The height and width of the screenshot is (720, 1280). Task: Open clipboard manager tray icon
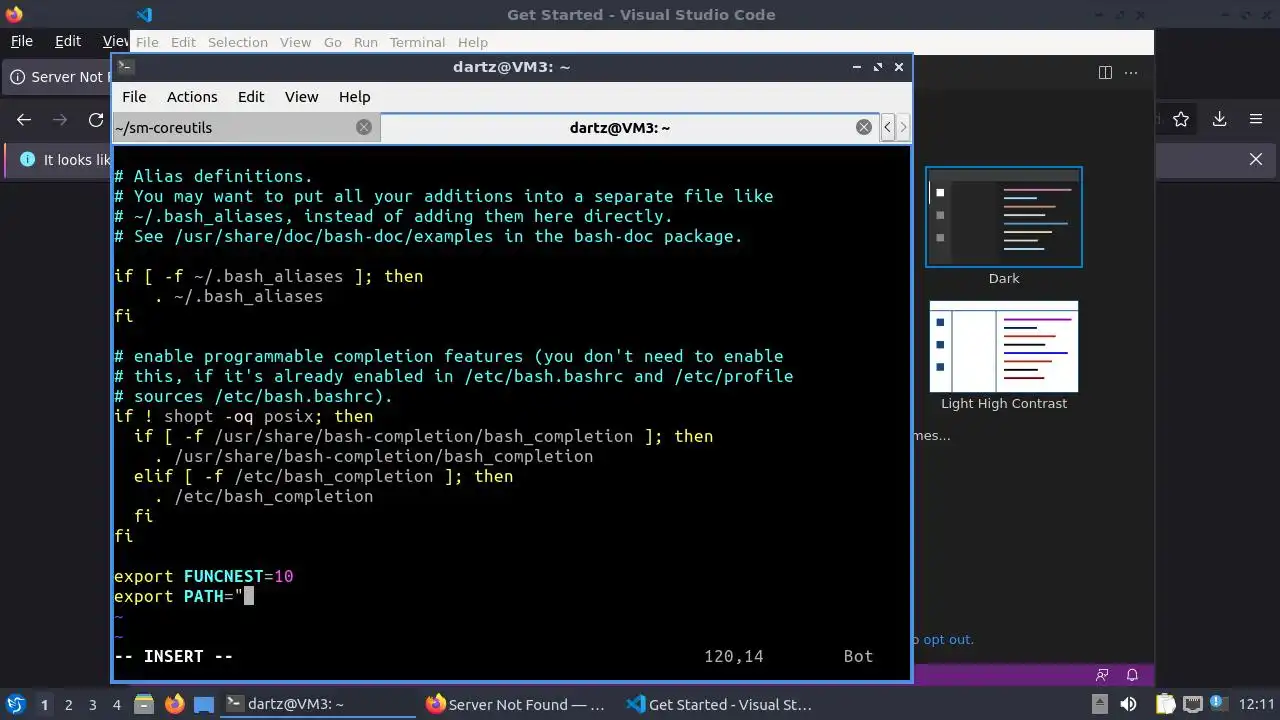(x=1165, y=704)
